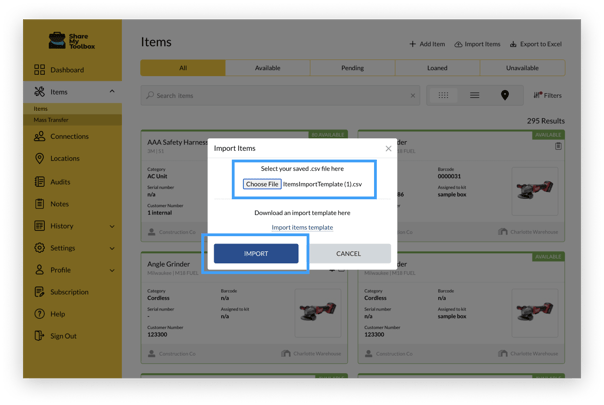Click the 295 Results text
This screenshot has height=405, width=604.
click(546, 121)
